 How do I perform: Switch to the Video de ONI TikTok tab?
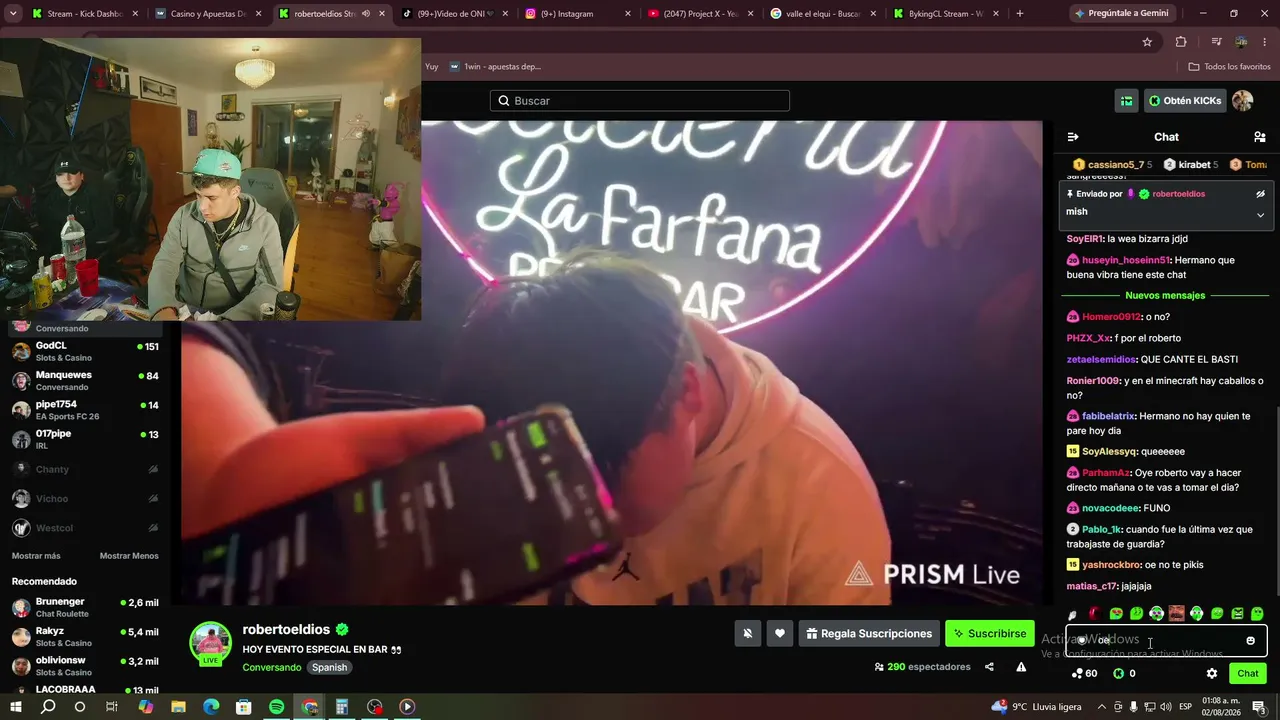tap(456, 14)
